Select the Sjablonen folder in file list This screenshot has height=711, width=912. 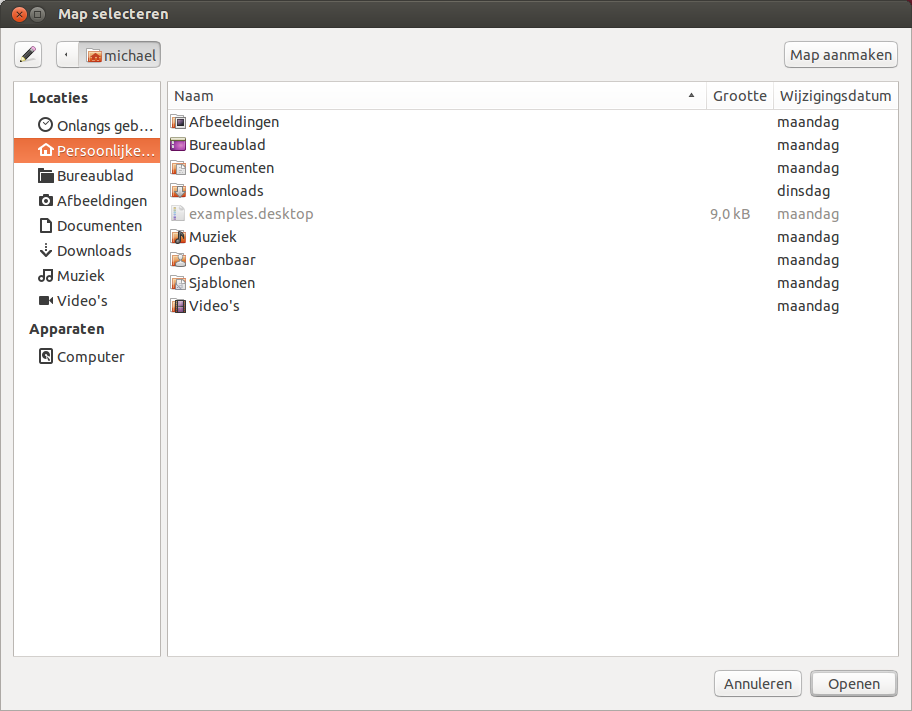[221, 283]
